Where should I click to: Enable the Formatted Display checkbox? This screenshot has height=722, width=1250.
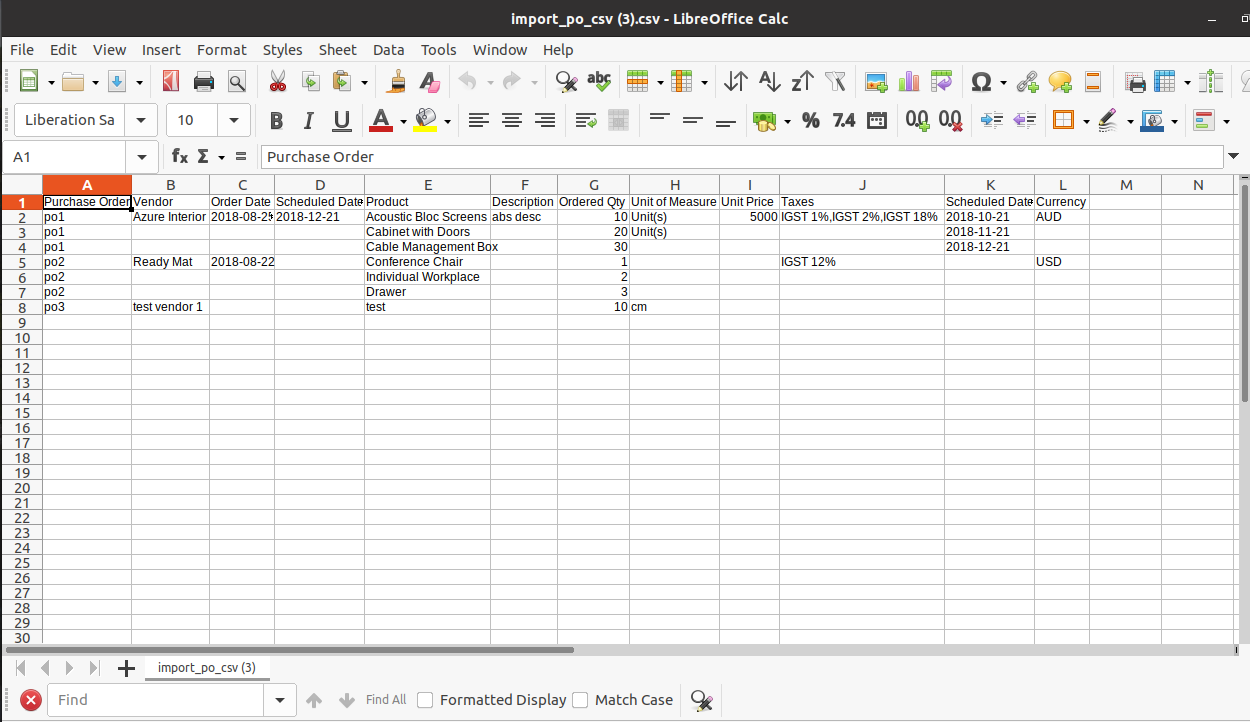pyautogui.click(x=425, y=700)
